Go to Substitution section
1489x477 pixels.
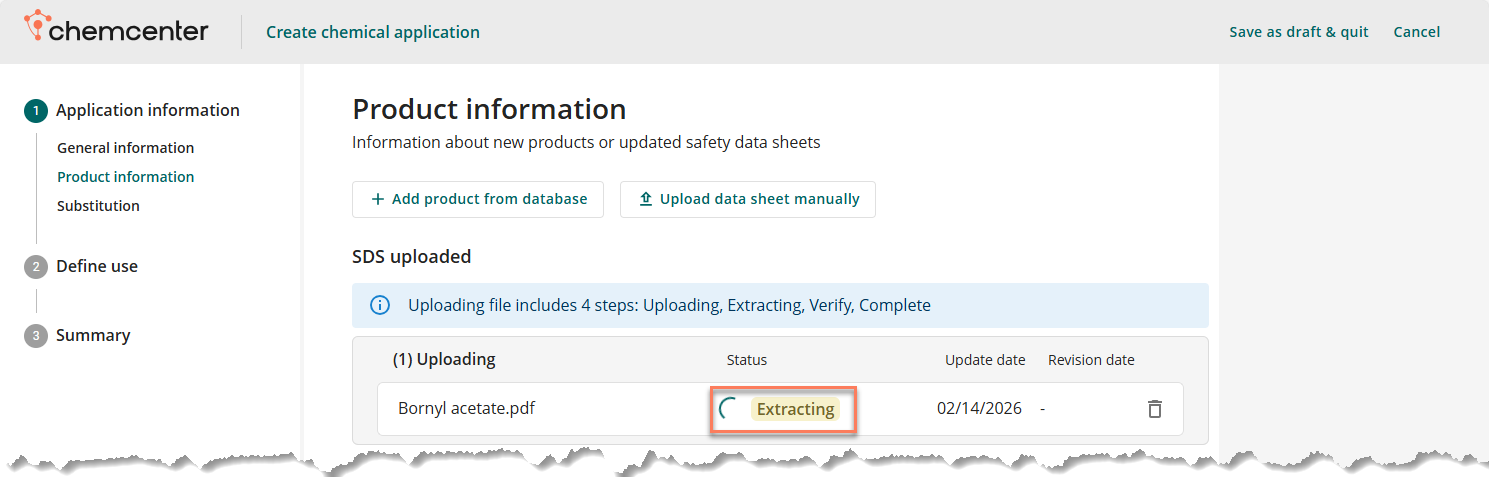click(x=98, y=206)
